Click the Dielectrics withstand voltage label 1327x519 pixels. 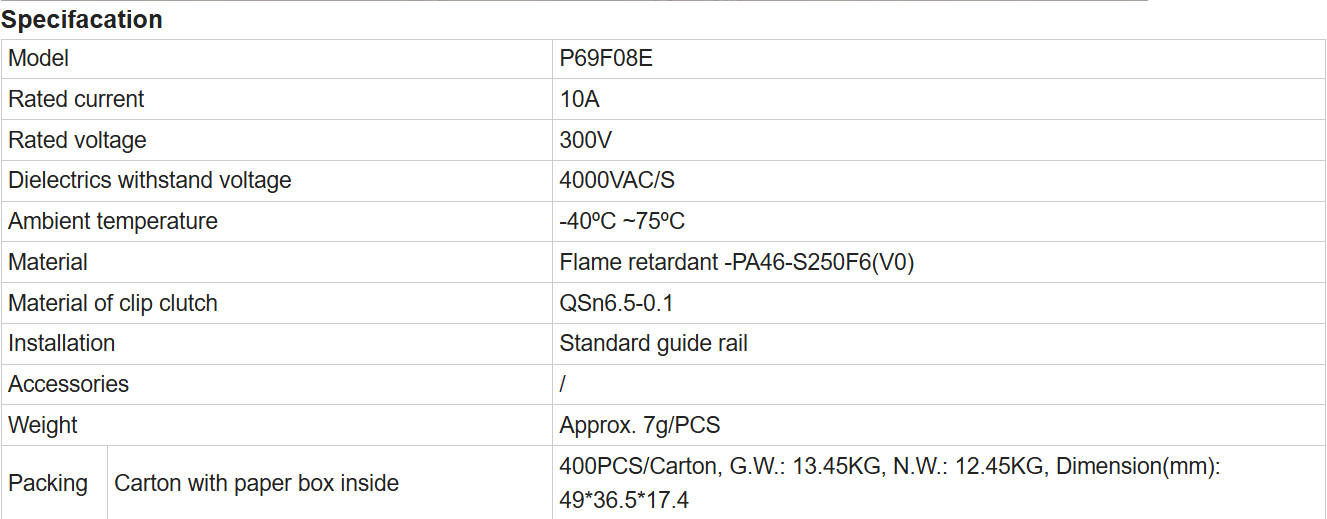coord(150,181)
